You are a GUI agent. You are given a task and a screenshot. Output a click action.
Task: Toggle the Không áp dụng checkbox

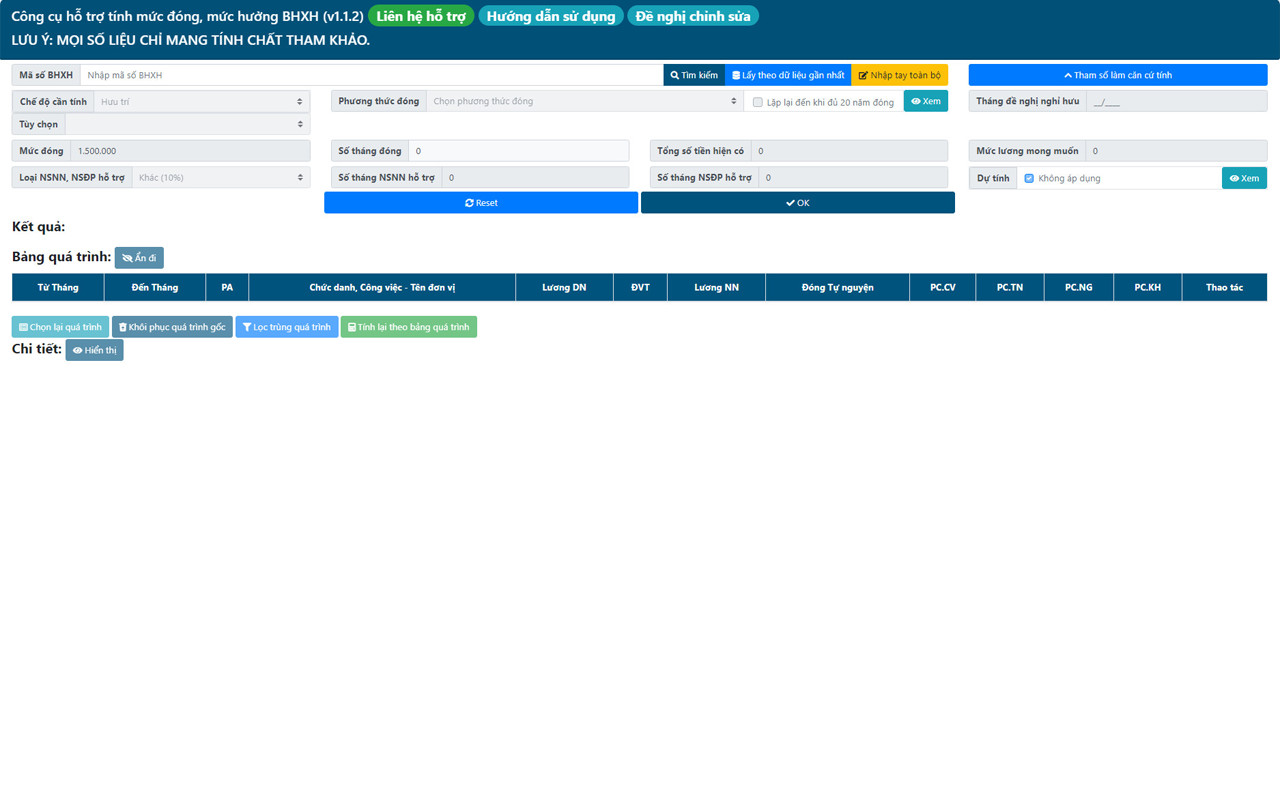[1029, 178]
